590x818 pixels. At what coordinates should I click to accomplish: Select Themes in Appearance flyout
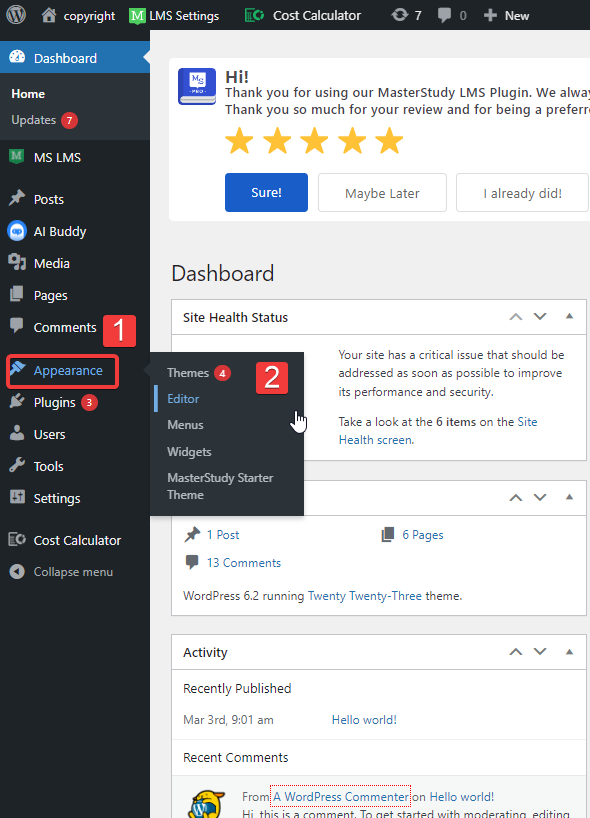pyautogui.click(x=188, y=373)
